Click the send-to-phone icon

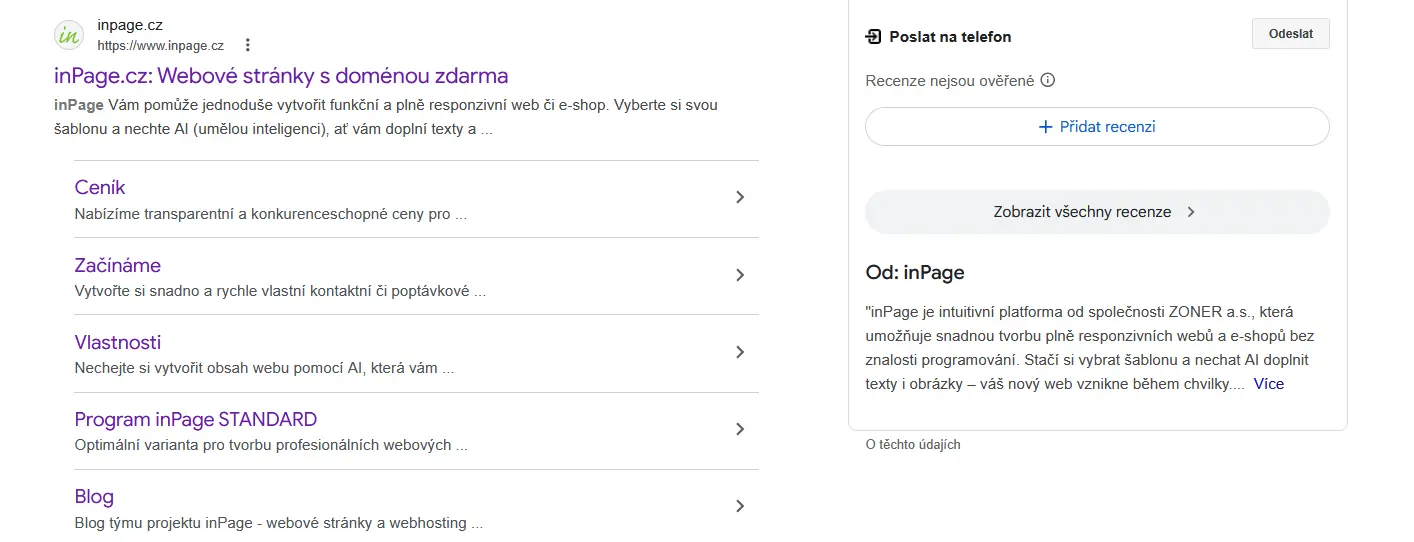coord(873,37)
